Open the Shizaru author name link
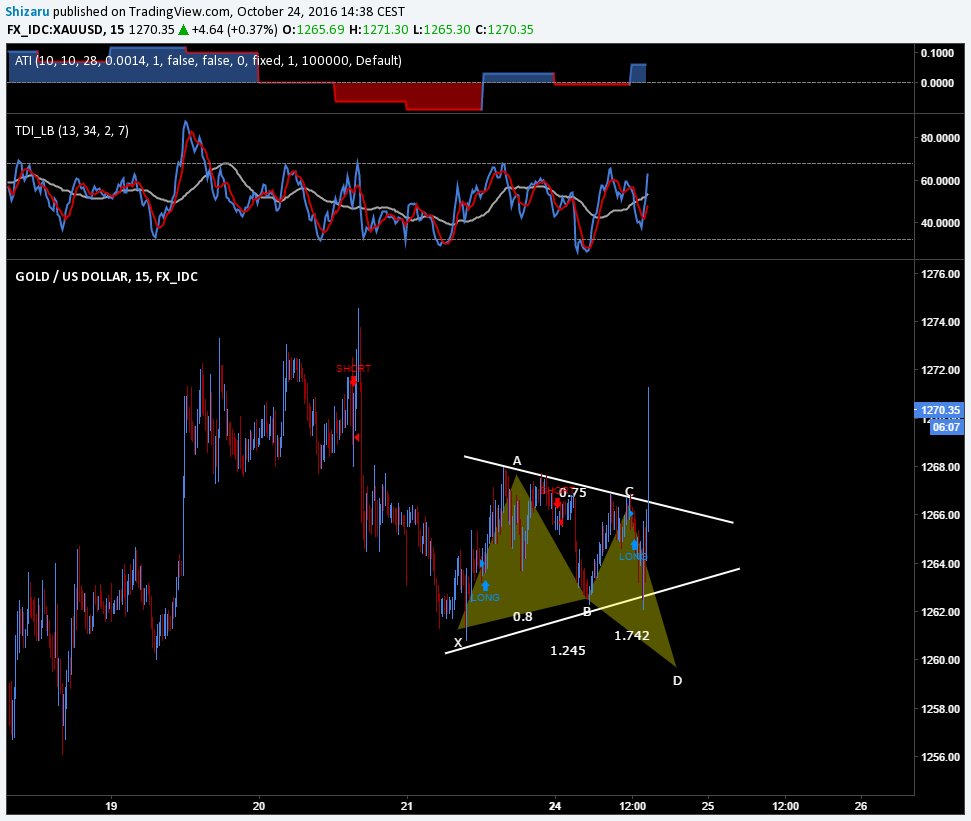971x821 pixels. (27, 11)
